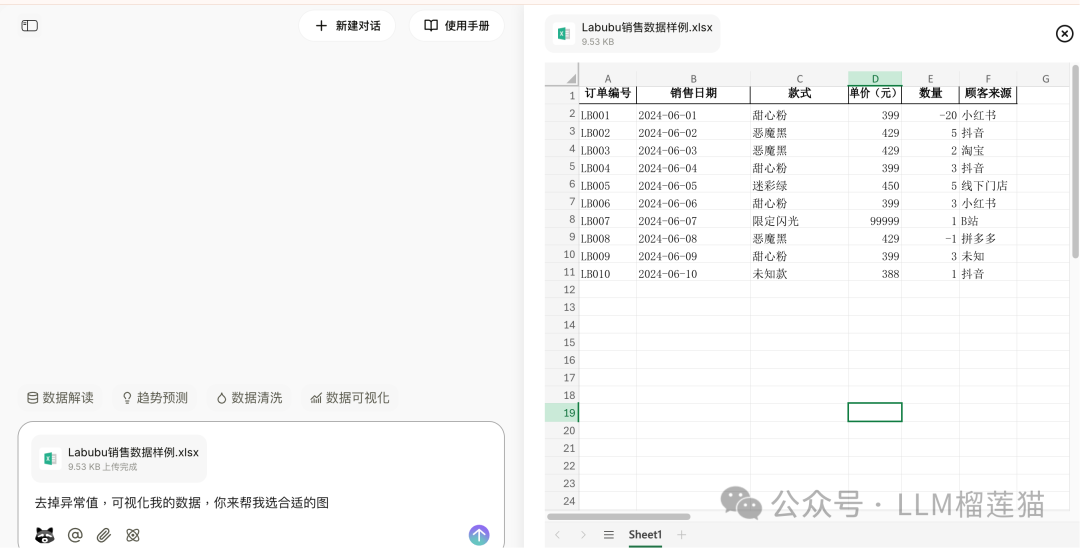The height and width of the screenshot is (548, 1080).
Task: Click the 未知 source cell
Action: pos(988,256)
